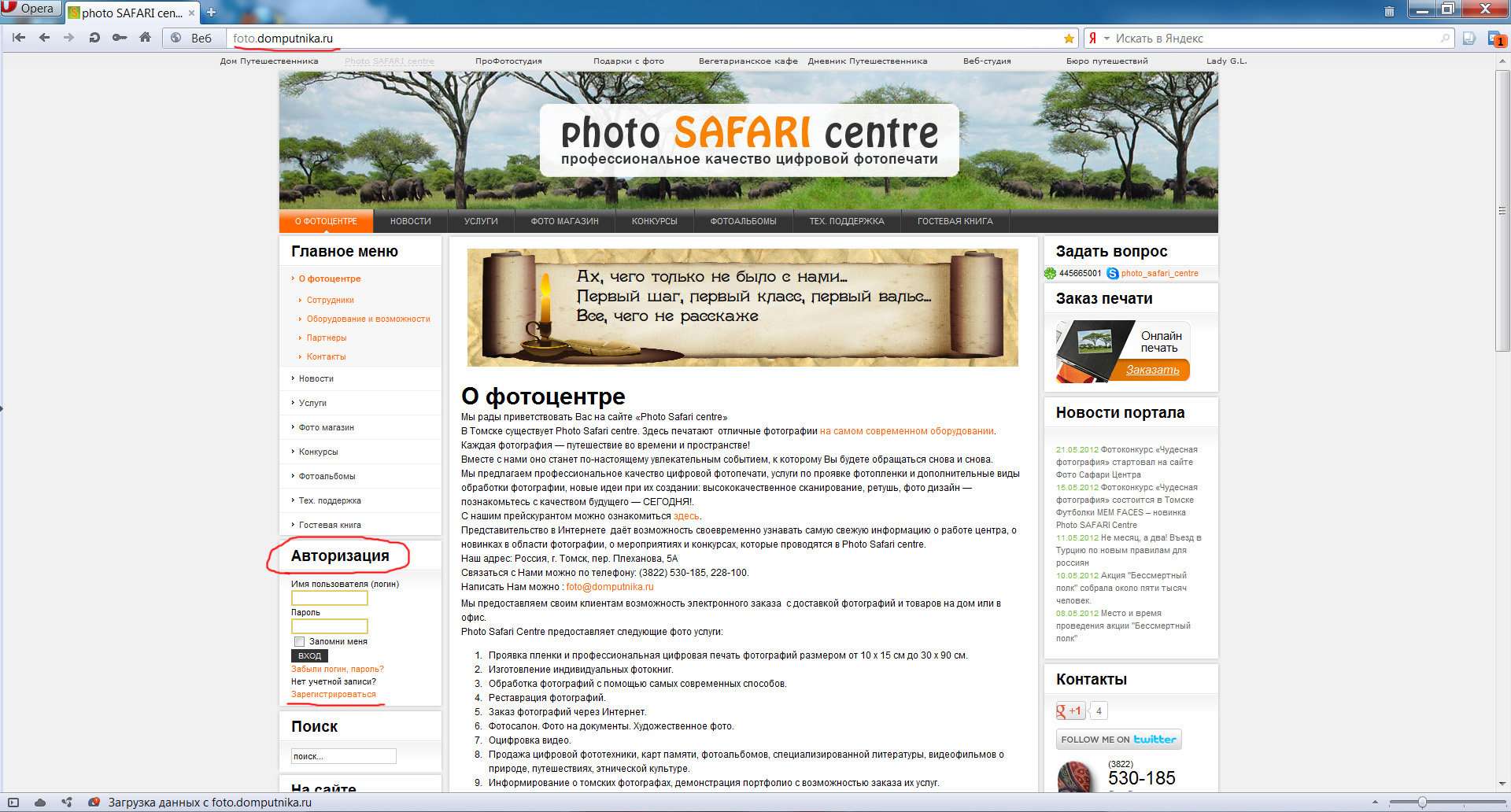Screen dimensions: 1511x812
Task: Open Партнеры in main menu
Action: pyautogui.click(x=327, y=338)
